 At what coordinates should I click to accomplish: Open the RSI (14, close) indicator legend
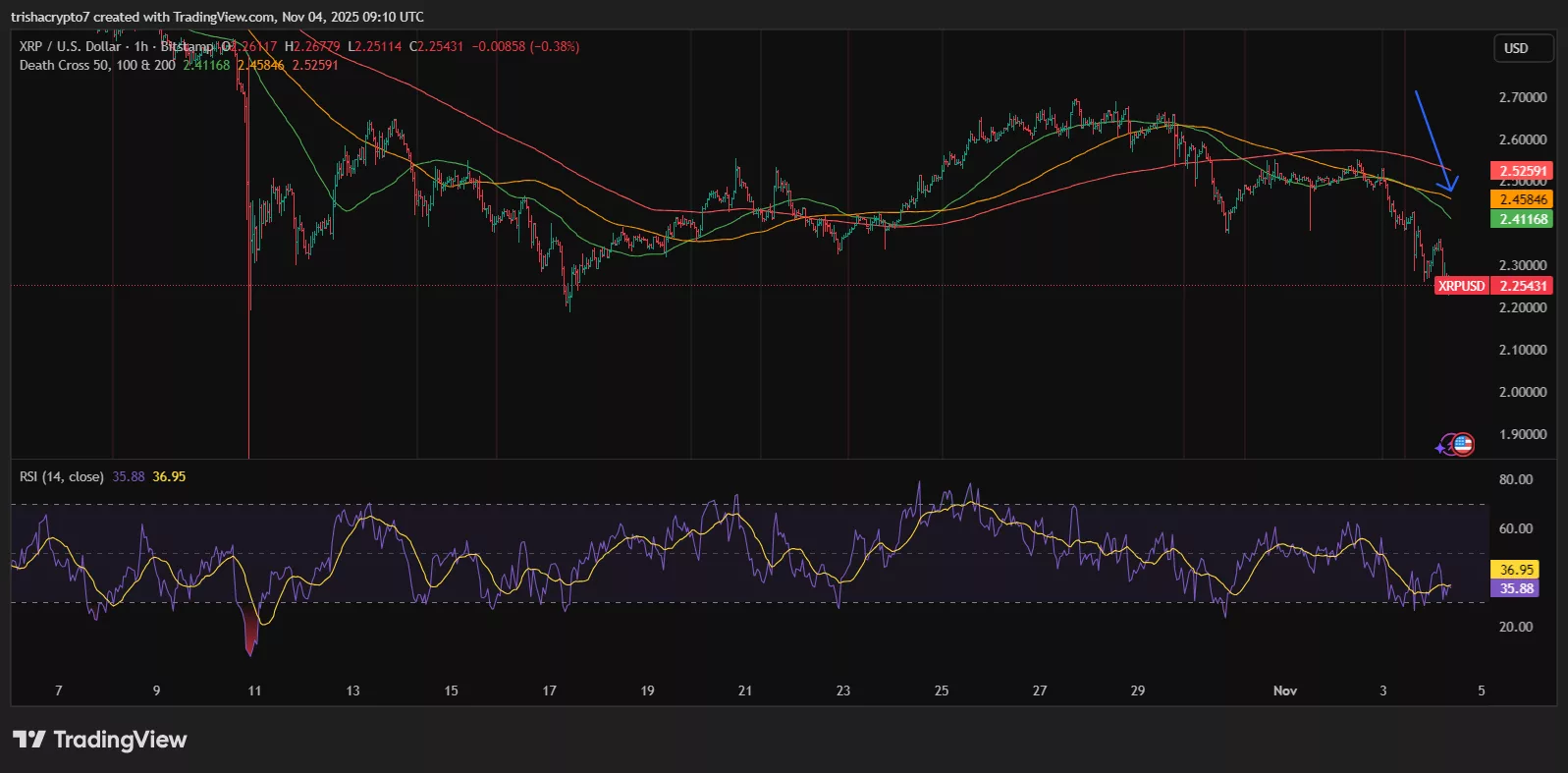point(61,476)
